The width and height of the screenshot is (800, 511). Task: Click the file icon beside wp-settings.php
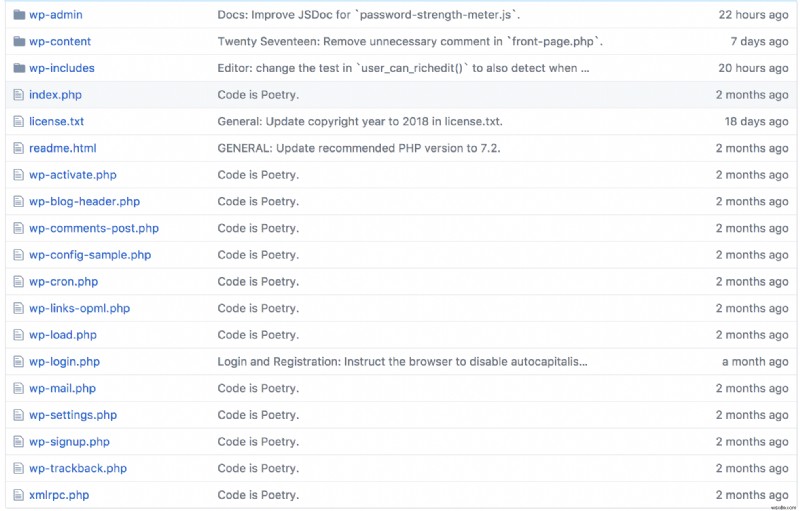(18, 415)
